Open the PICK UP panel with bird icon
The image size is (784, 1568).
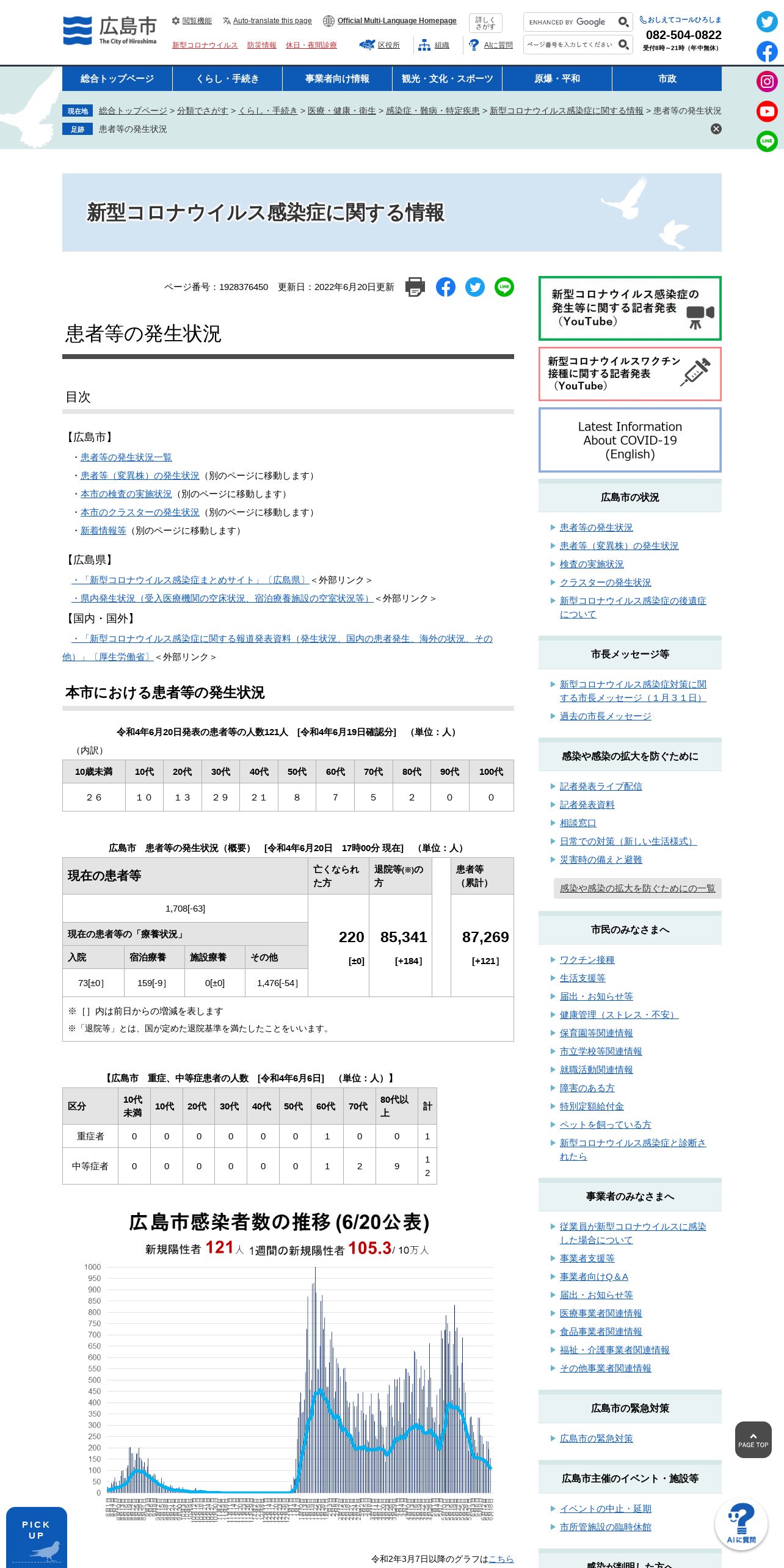pos(37,1537)
